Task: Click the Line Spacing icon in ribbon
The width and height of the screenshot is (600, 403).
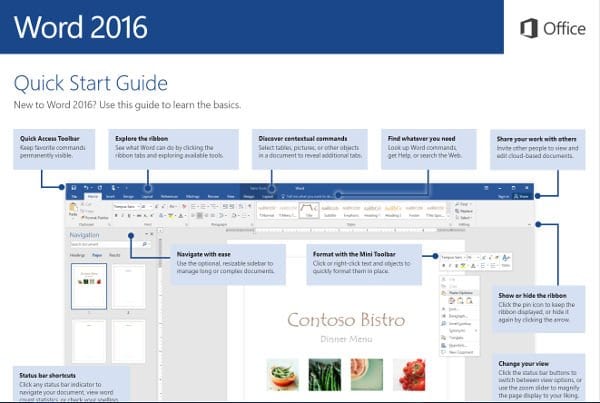Action: click(x=222, y=216)
